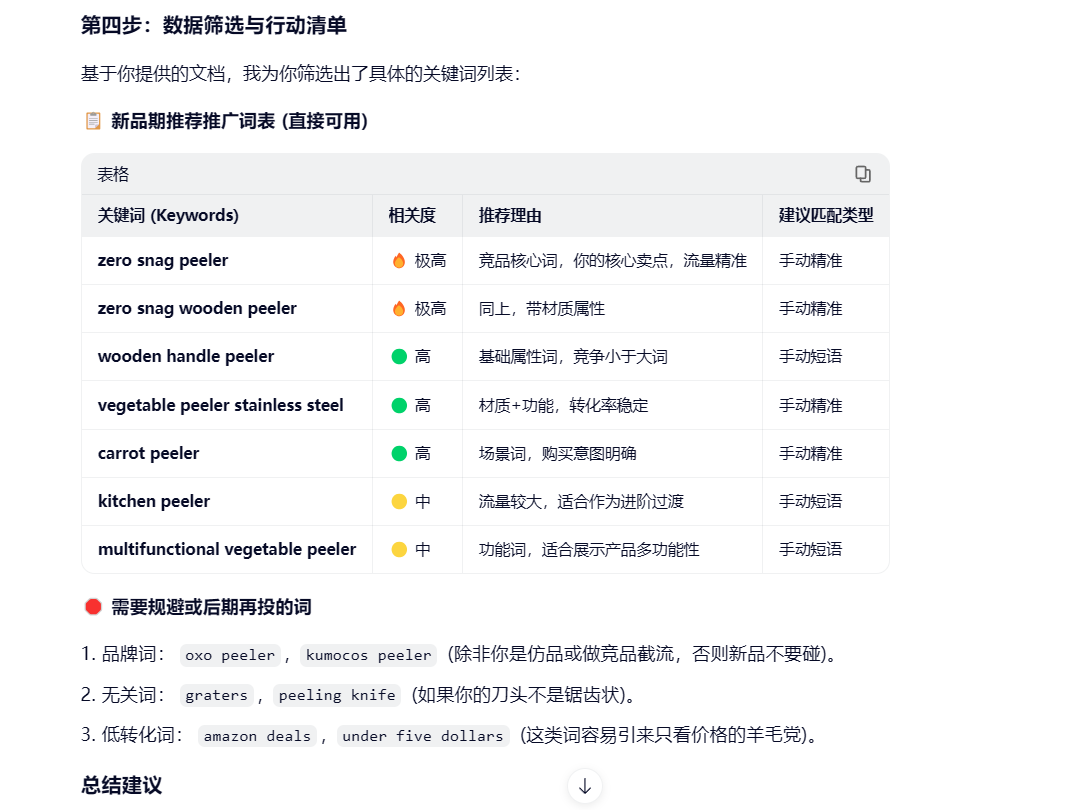The image size is (1071, 810).
Task: Click the fire icon in zero snag wooden peeler row
Action: click(x=399, y=309)
